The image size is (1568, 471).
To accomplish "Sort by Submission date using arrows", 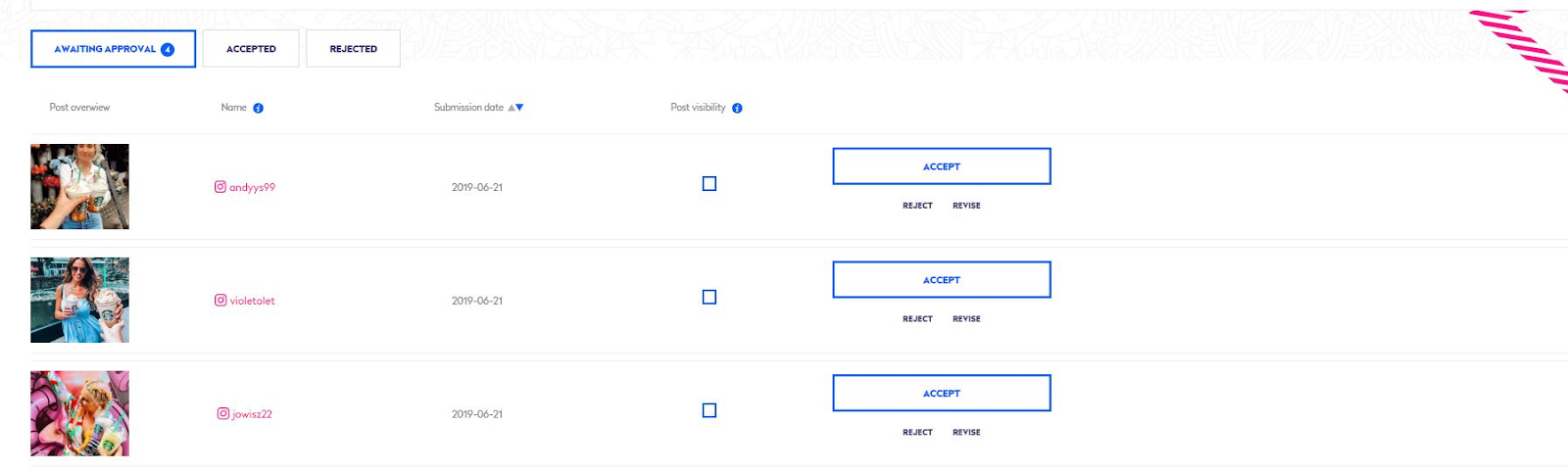I will point(515,108).
